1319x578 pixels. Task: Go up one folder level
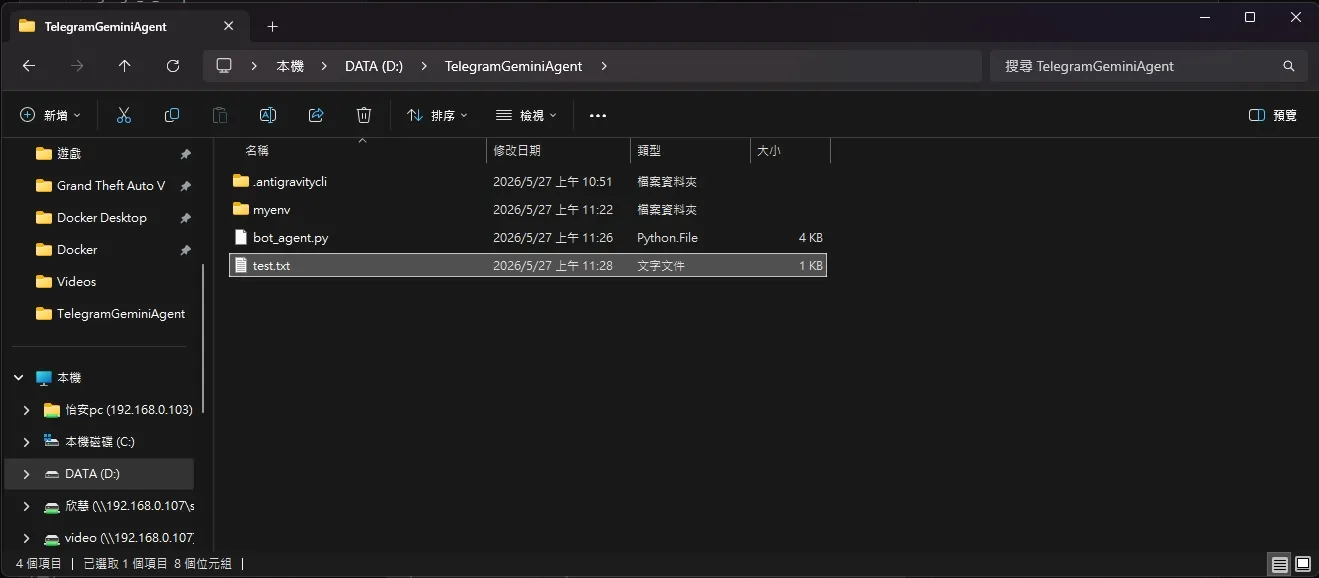coord(125,66)
